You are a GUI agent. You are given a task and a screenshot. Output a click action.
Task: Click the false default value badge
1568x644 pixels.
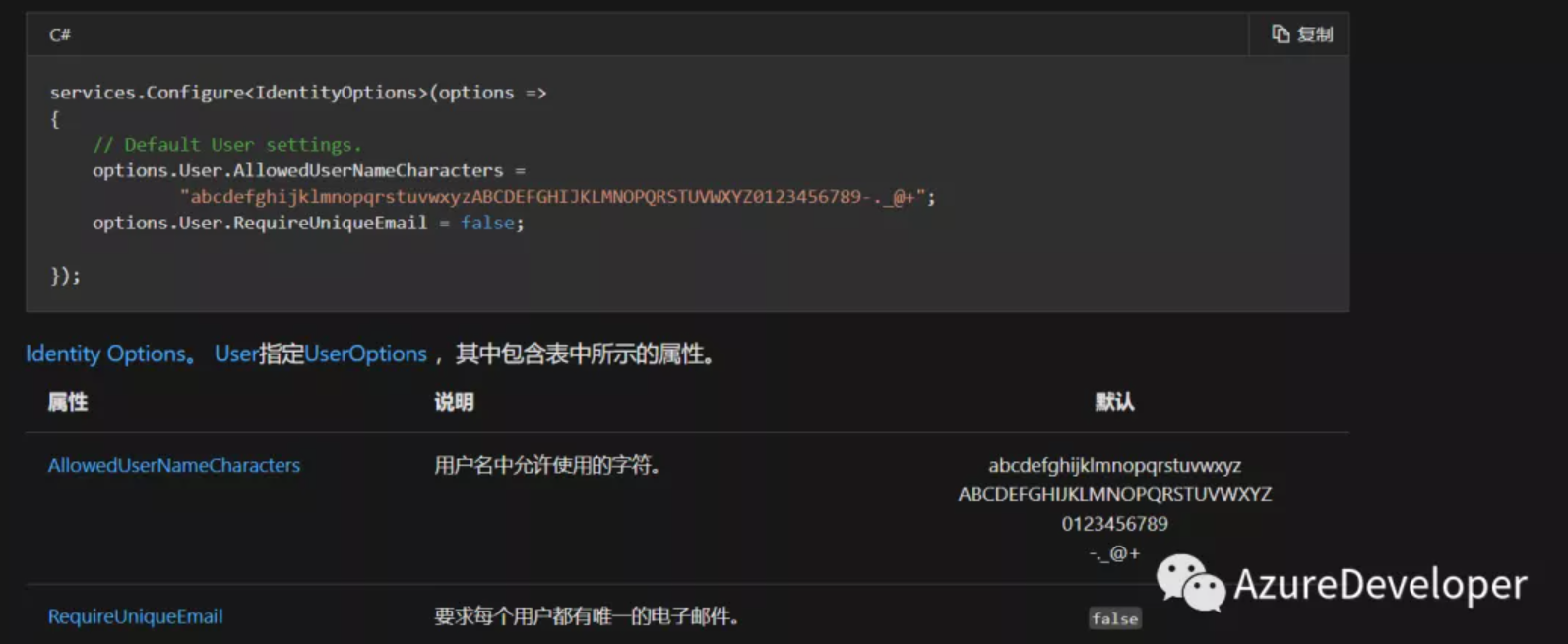pos(1115,618)
